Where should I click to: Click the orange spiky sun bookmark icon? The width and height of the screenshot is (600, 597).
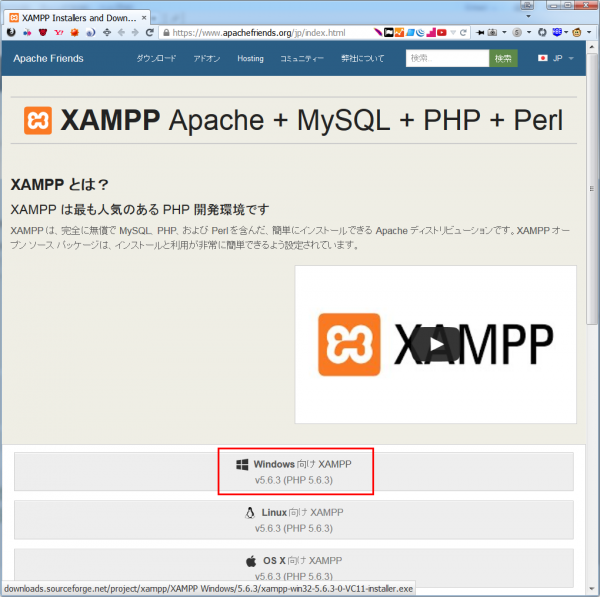[x=75, y=33]
